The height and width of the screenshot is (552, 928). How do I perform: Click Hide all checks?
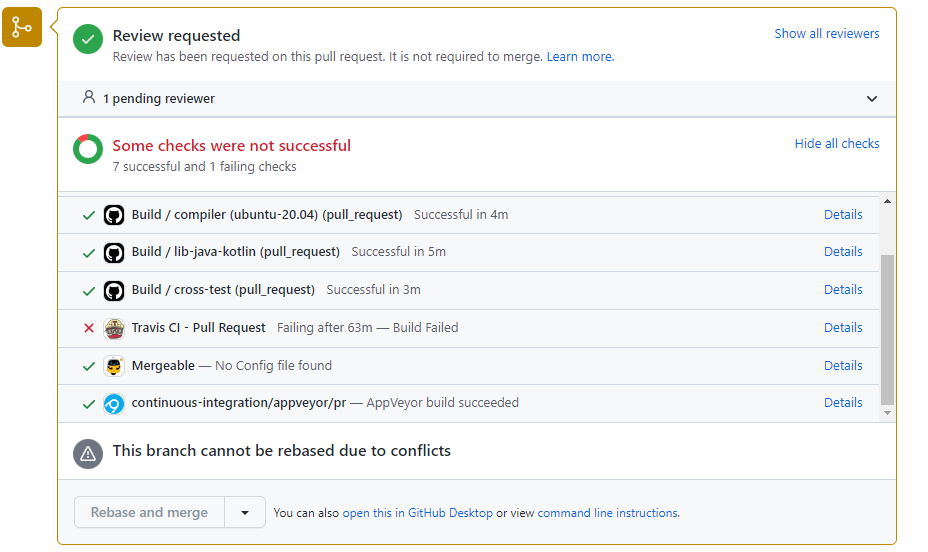pyautogui.click(x=837, y=143)
